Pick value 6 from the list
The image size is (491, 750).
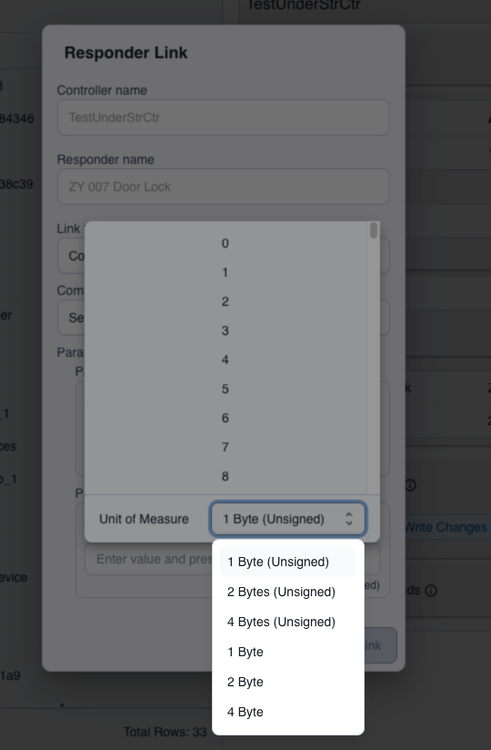coord(225,419)
